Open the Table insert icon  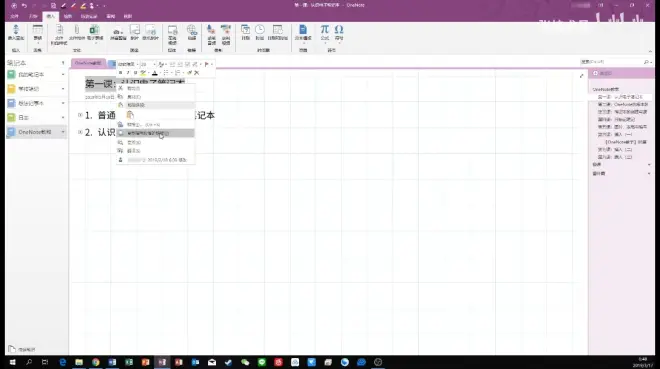point(37,32)
